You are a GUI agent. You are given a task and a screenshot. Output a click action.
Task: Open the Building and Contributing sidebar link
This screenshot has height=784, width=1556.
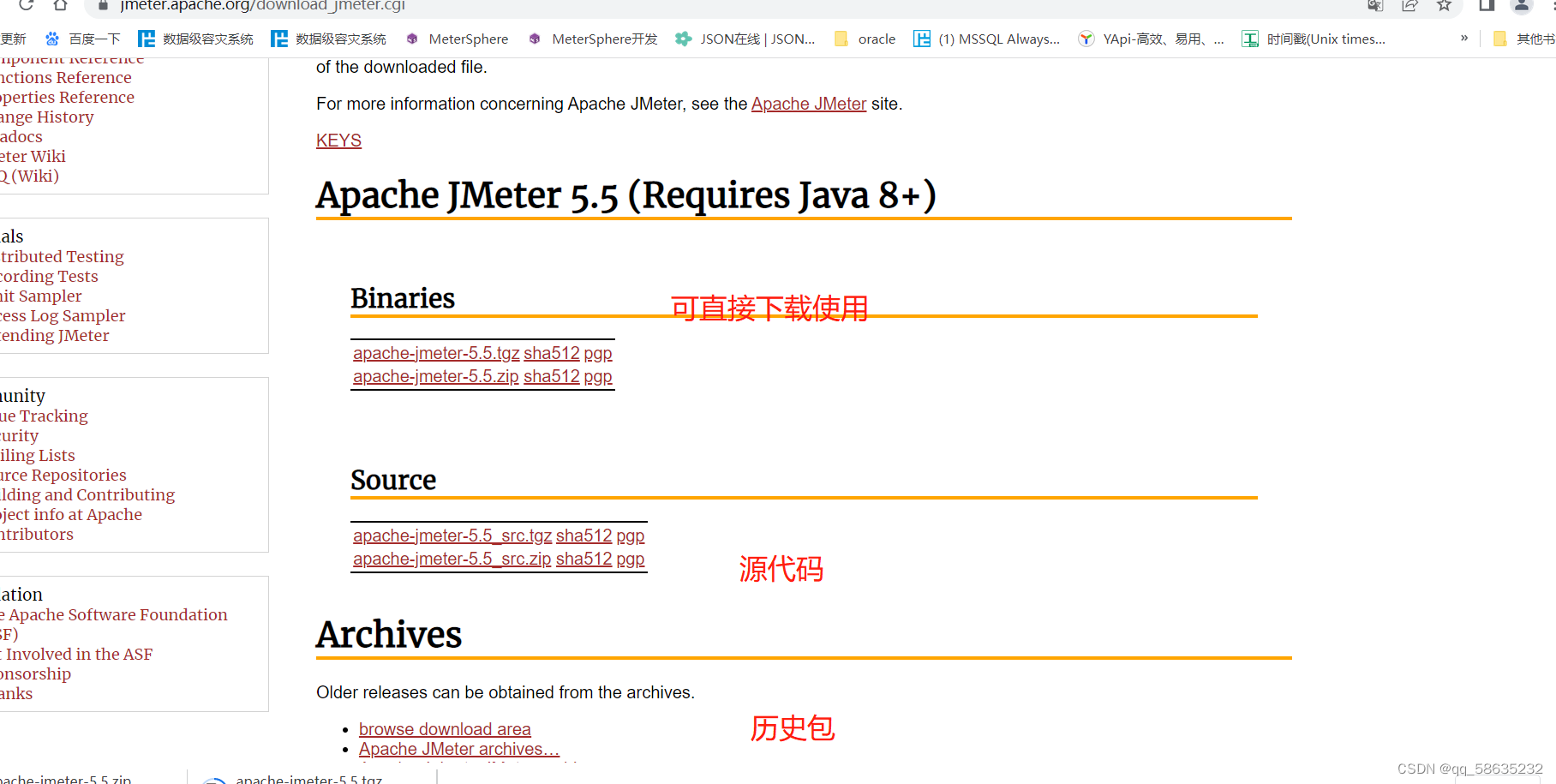87,495
